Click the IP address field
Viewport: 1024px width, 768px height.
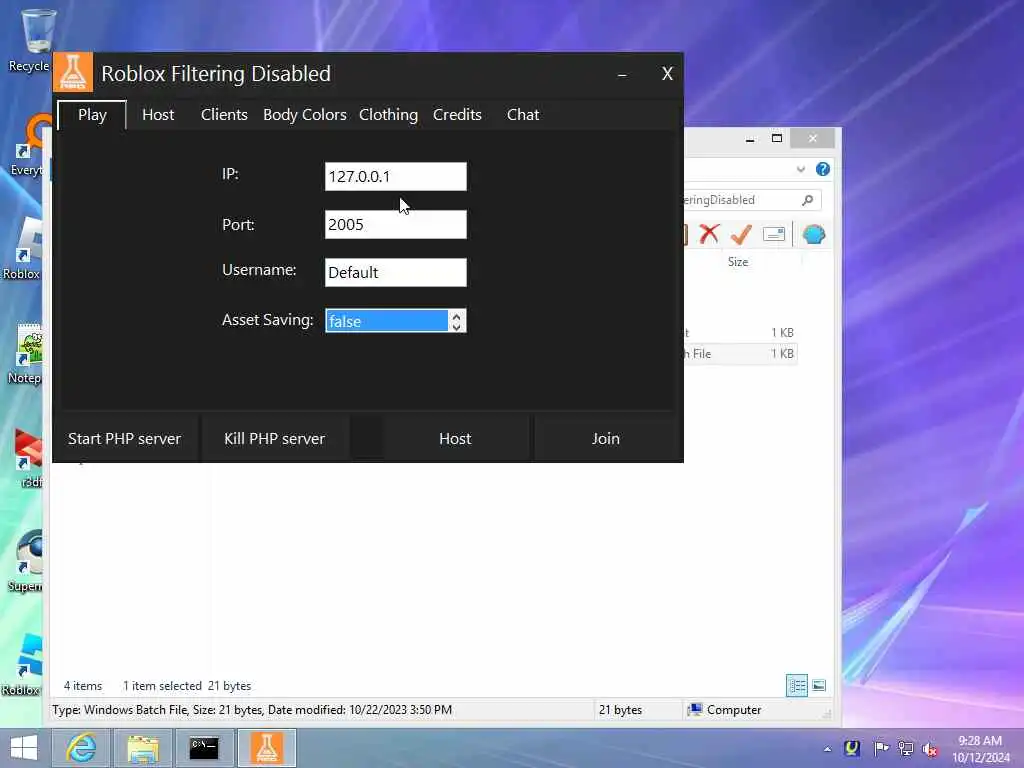tap(396, 176)
